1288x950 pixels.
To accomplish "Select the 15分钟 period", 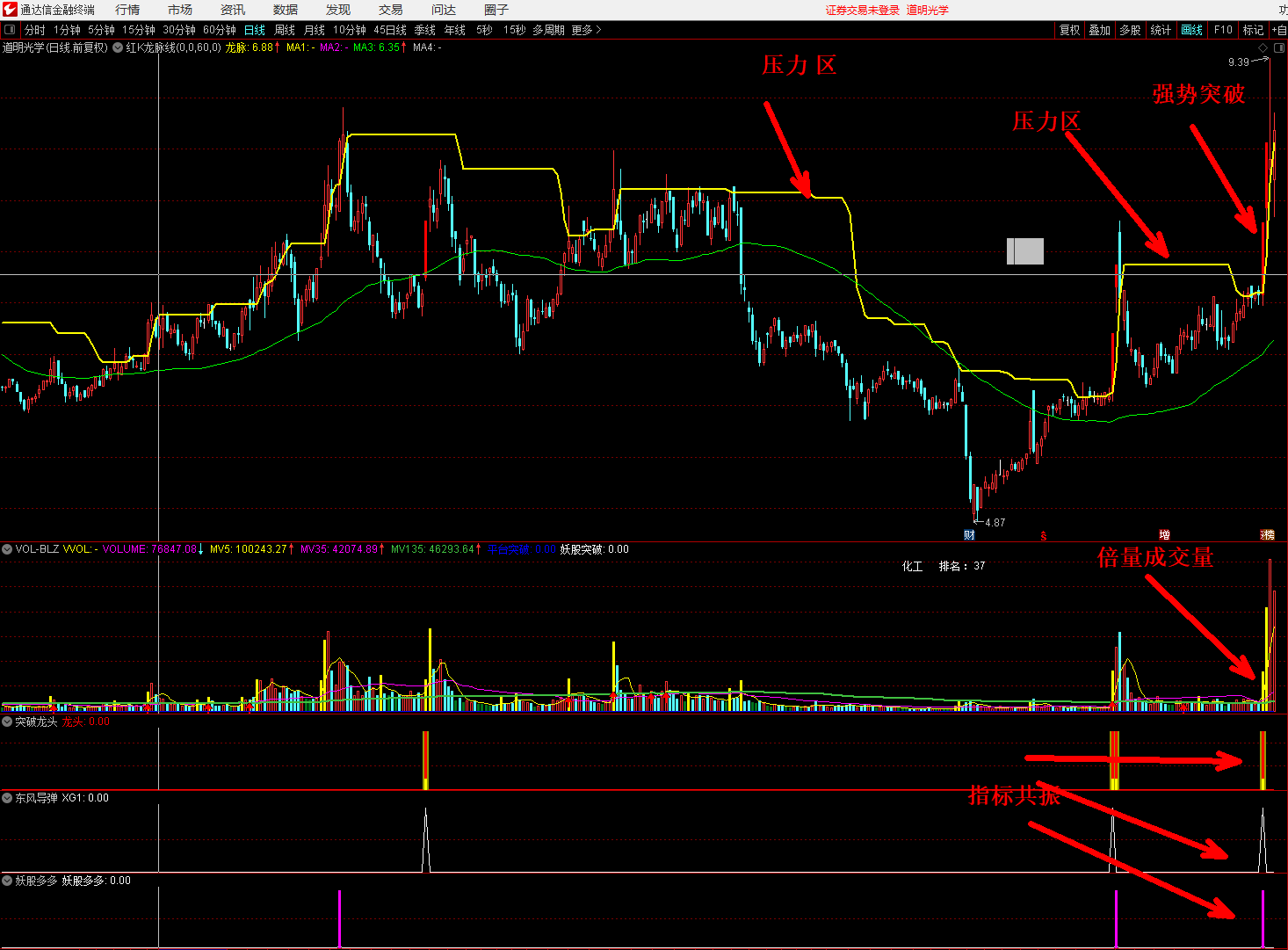I will point(139,30).
